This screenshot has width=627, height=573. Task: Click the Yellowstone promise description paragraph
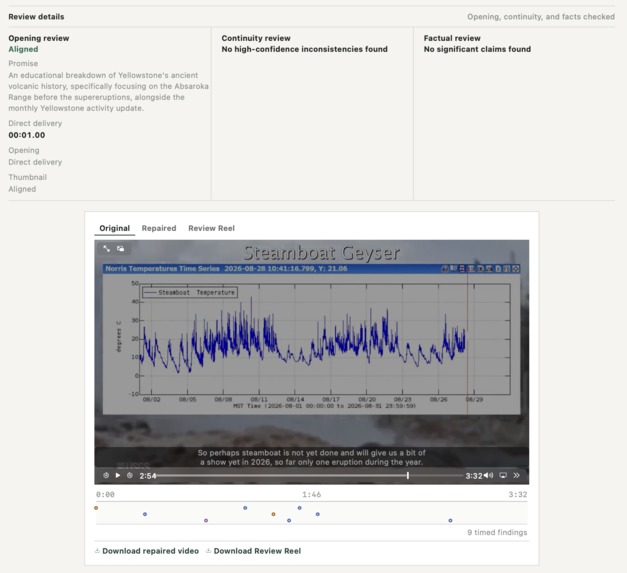pos(108,92)
